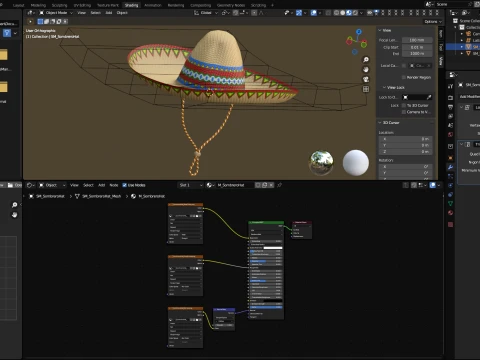Open the viewport Select menu

pyautogui.click(x=95, y=13)
